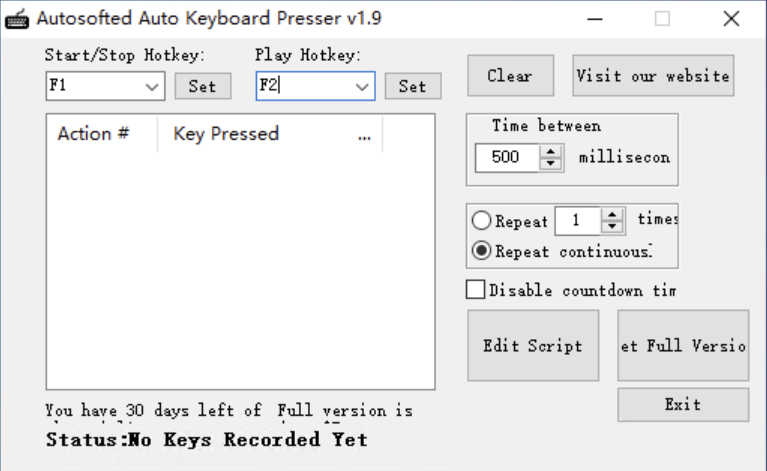
Task: Open the Start/Stop Hotkey dropdown
Action: [152, 86]
